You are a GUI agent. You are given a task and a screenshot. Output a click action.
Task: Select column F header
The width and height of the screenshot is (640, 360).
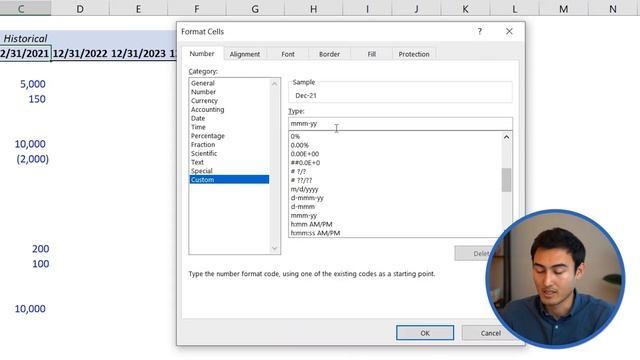pyautogui.click(x=197, y=9)
